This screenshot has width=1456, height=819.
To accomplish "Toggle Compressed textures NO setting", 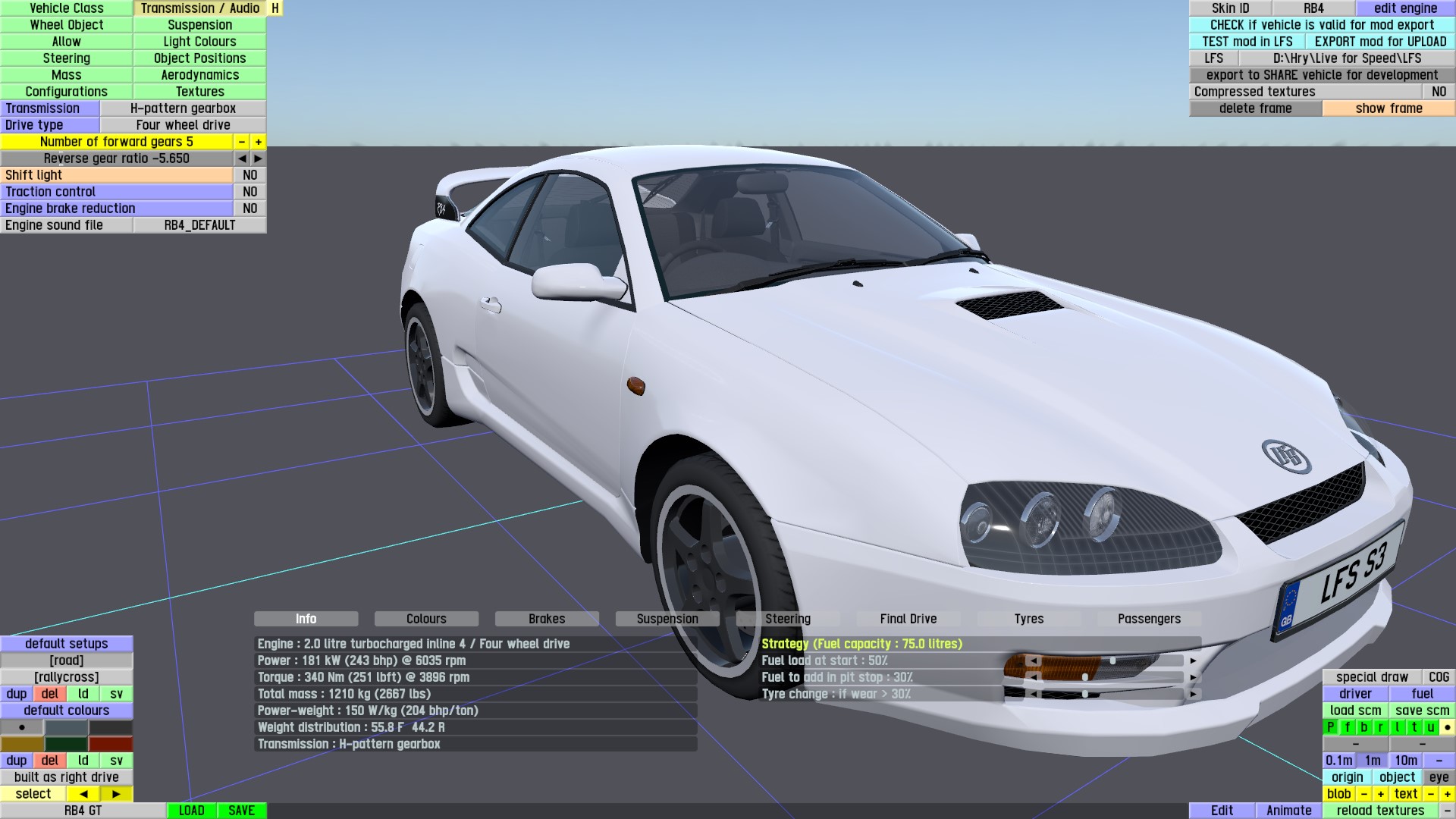I will tap(1439, 92).
